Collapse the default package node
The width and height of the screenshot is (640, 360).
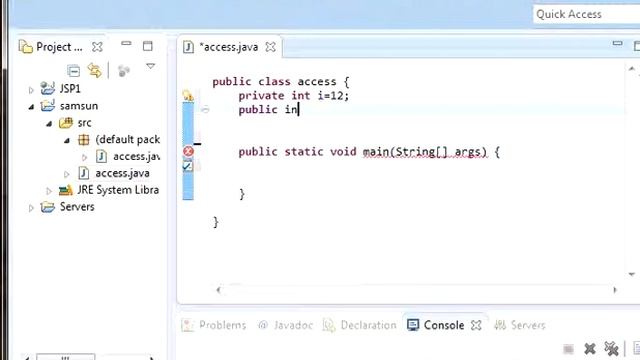(x=67, y=141)
